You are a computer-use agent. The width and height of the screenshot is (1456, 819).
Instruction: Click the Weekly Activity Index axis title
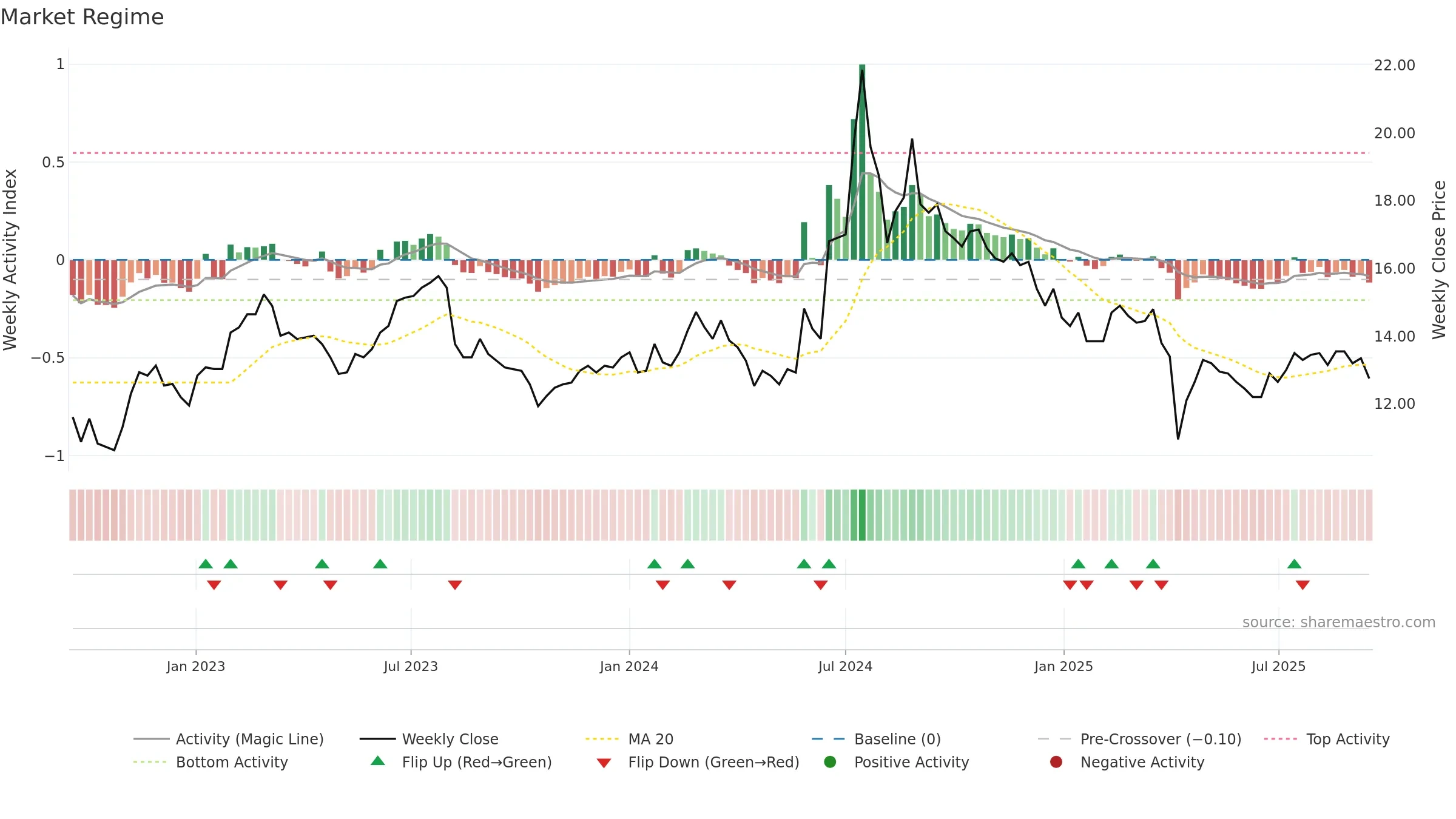(x=10, y=260)
